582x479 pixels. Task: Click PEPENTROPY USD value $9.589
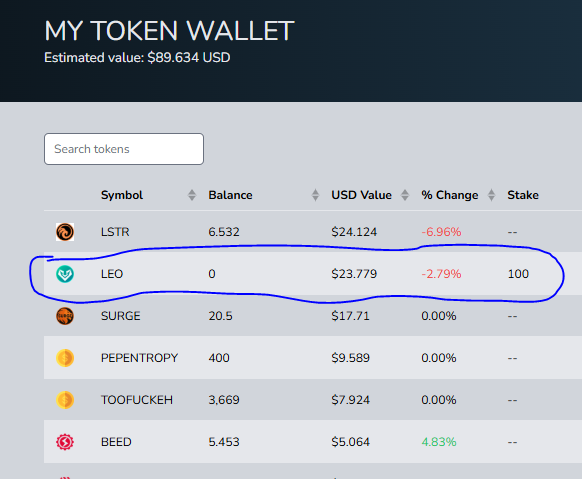coord(350,358)
